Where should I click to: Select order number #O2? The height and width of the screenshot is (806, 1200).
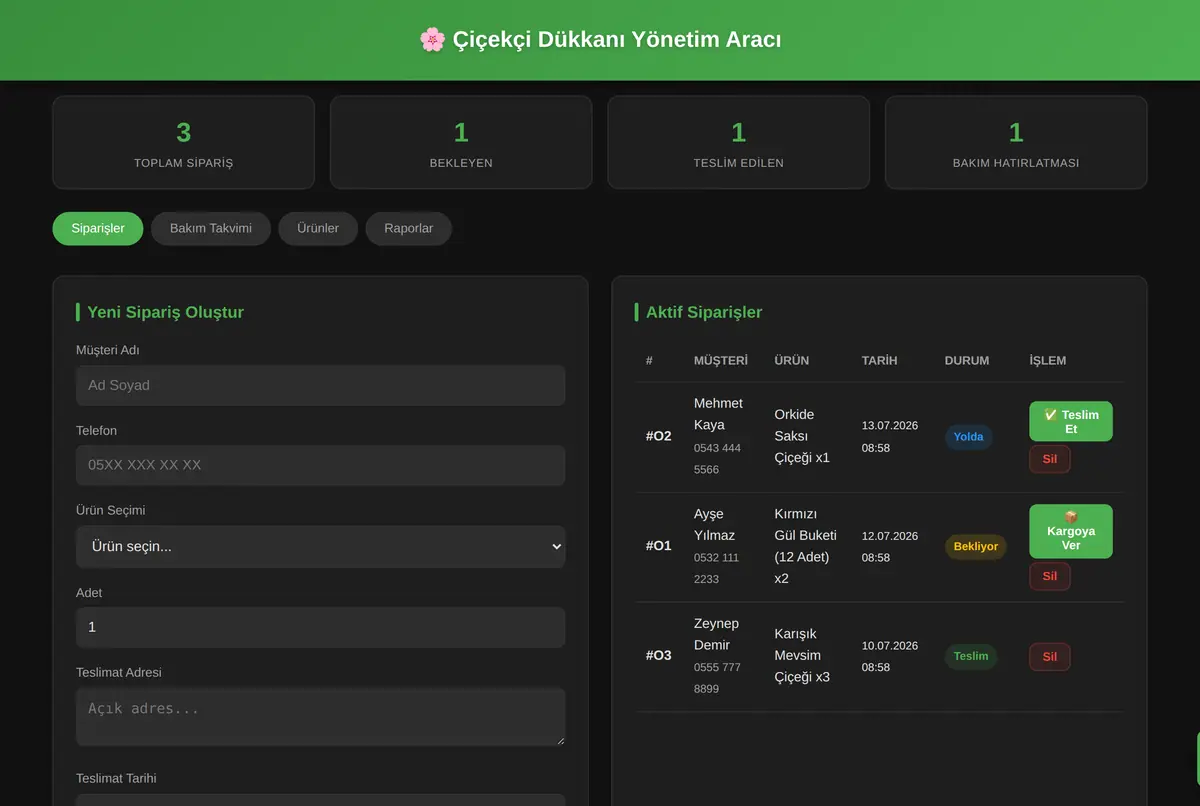659,436
